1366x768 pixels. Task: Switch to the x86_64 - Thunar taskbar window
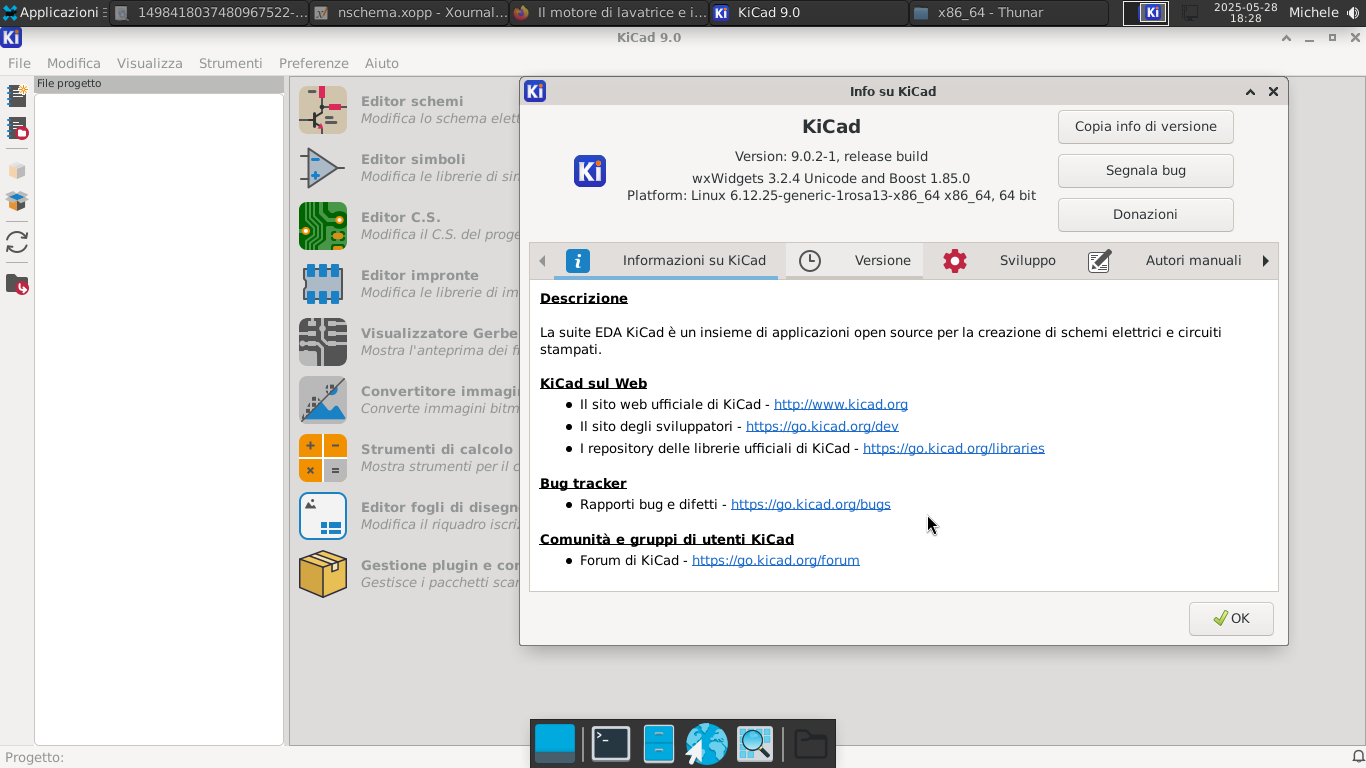pos(1008,13)
